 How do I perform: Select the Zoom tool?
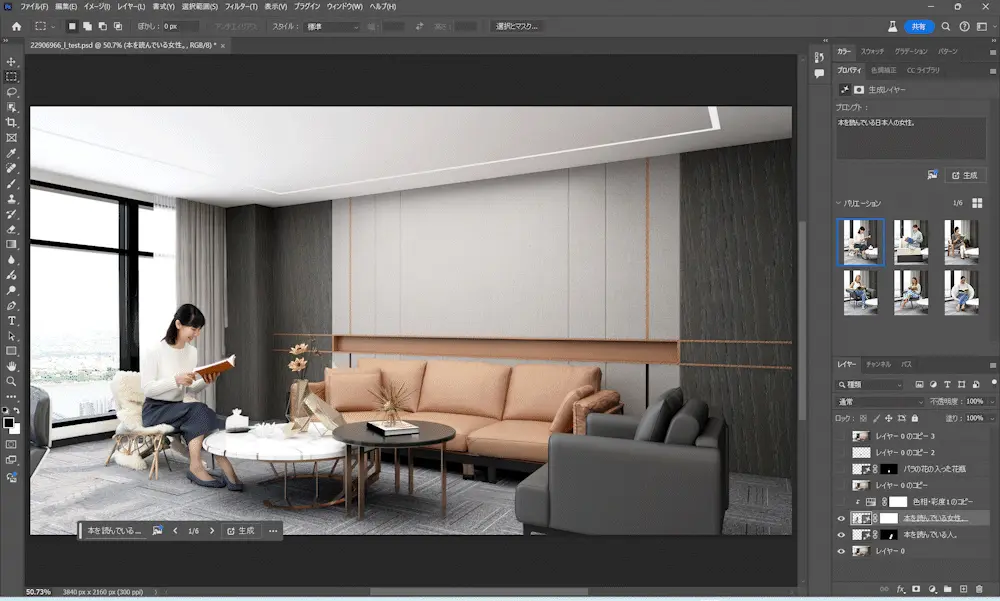[x=11, y=382]
